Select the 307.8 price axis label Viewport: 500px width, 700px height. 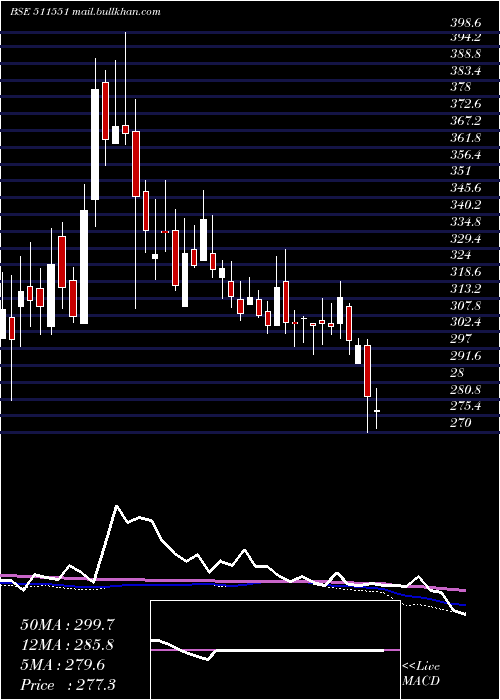click(466, 306)
